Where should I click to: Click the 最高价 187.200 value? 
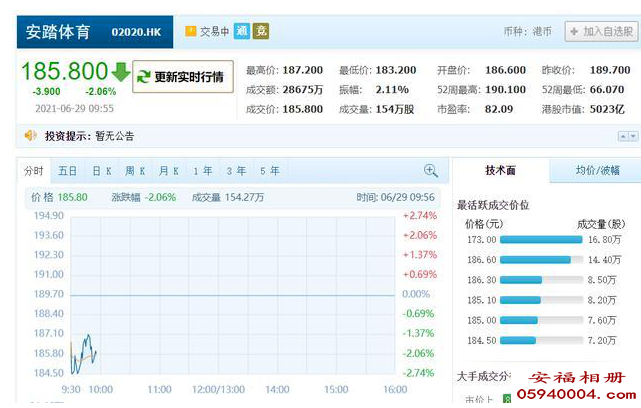(303, 70)
